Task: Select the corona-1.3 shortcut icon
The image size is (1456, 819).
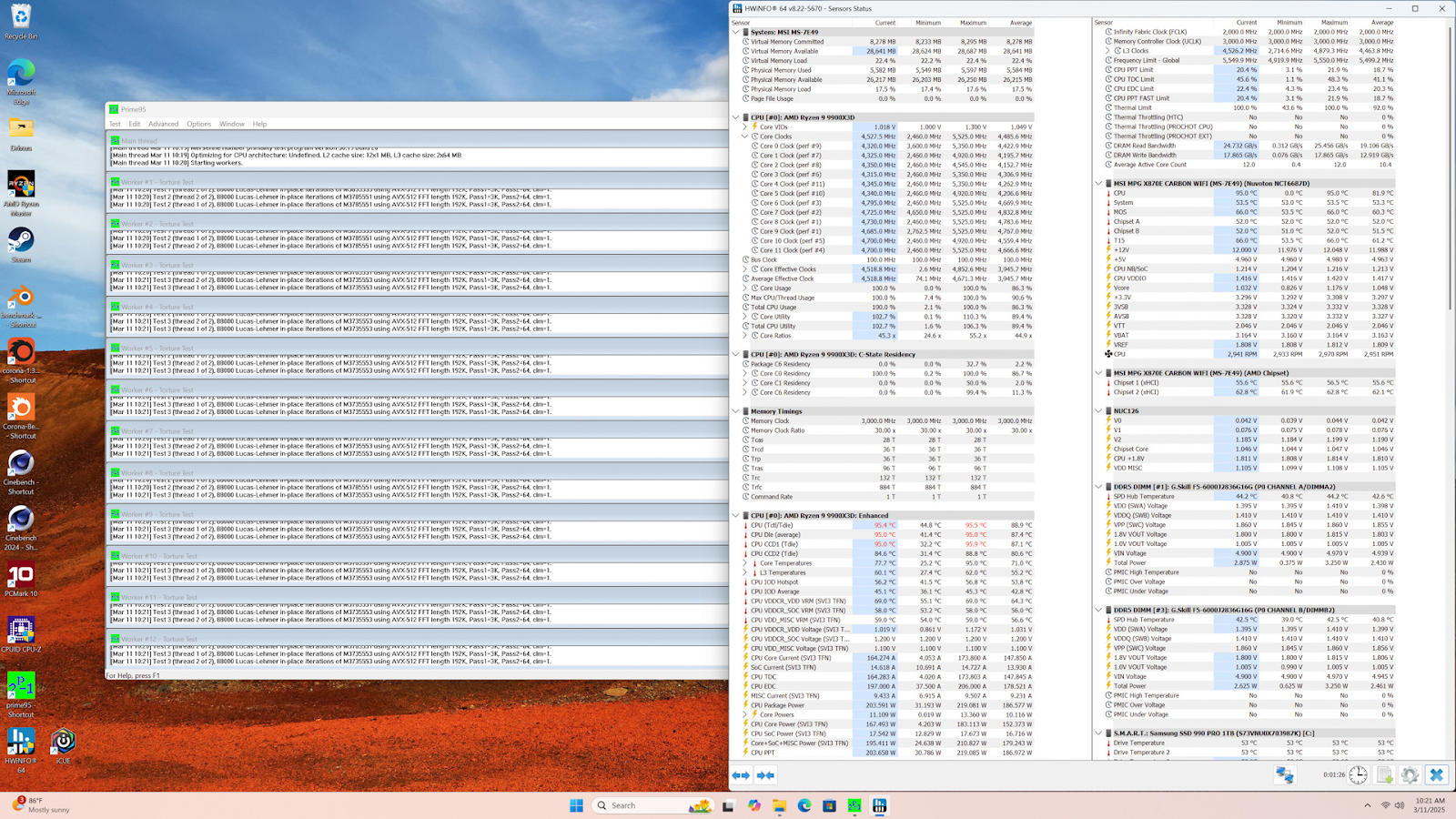Action: point(21,360)
